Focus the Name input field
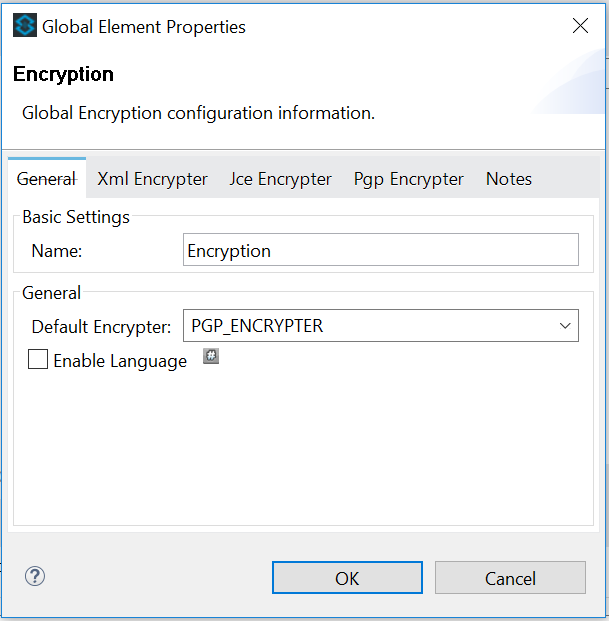 [381, 250]
